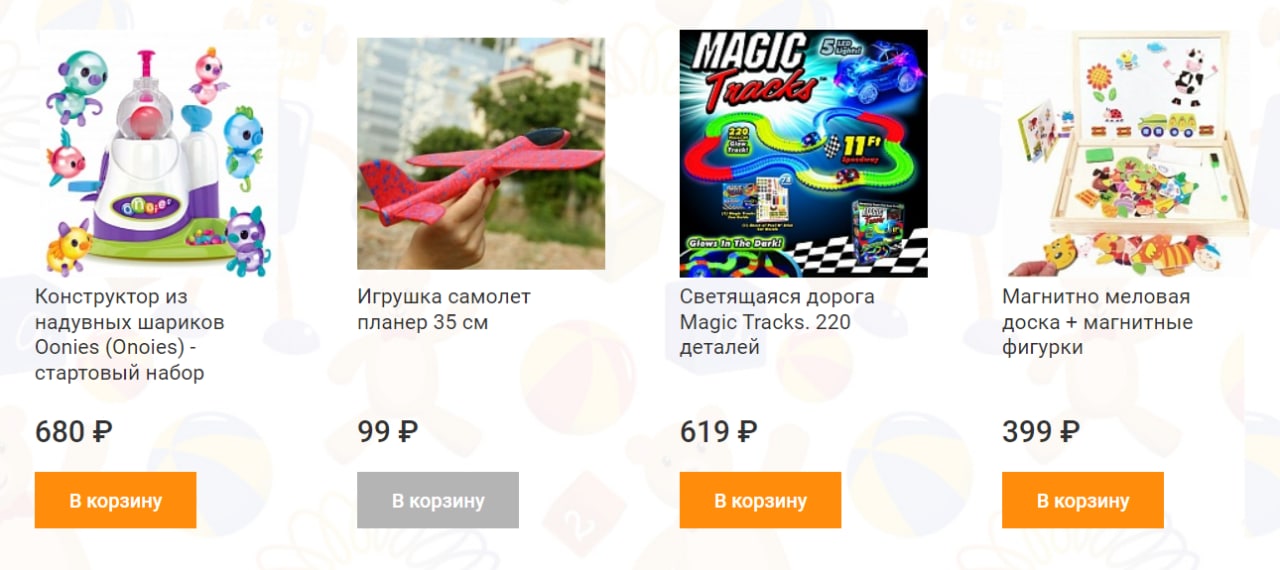Open the 'Игрушка самолет планер 35 см' title link
Viewport: 1280px width, 570px height.
pyautogui.click(x=444, y=310)
